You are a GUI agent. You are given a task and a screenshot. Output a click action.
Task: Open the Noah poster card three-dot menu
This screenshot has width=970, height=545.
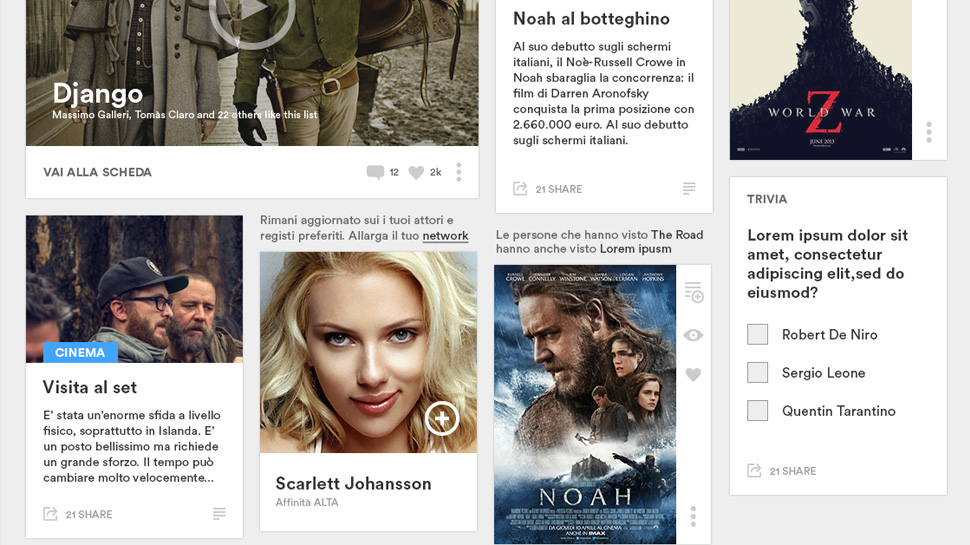click(693, 516)
